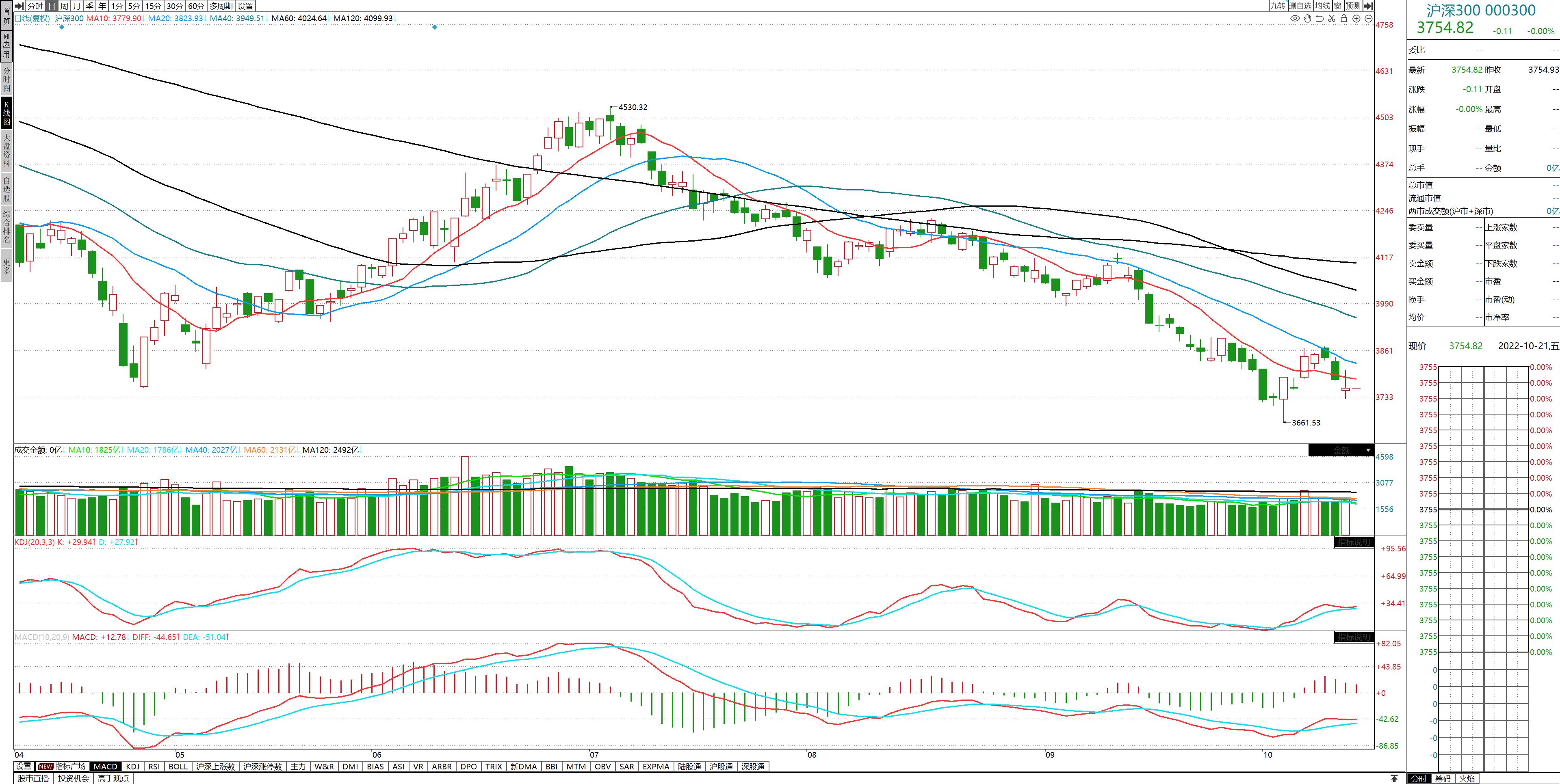Select the hand pan tool icon
This screenshot has width=1560, height=784.
click(1307, 19)
